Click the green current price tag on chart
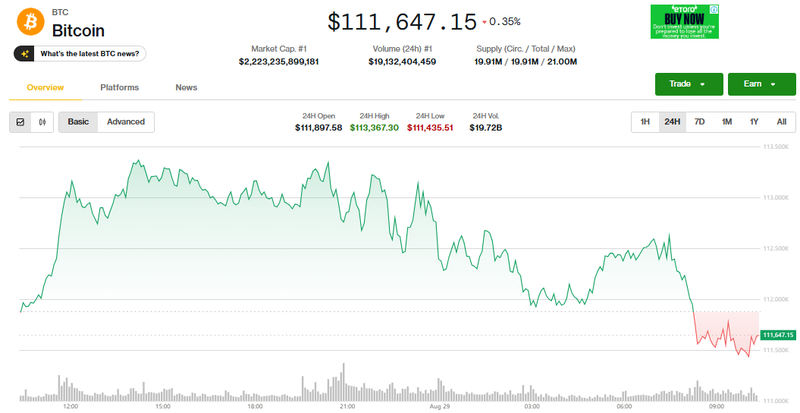This screenshot has width=800, height=413. [777, 335]
